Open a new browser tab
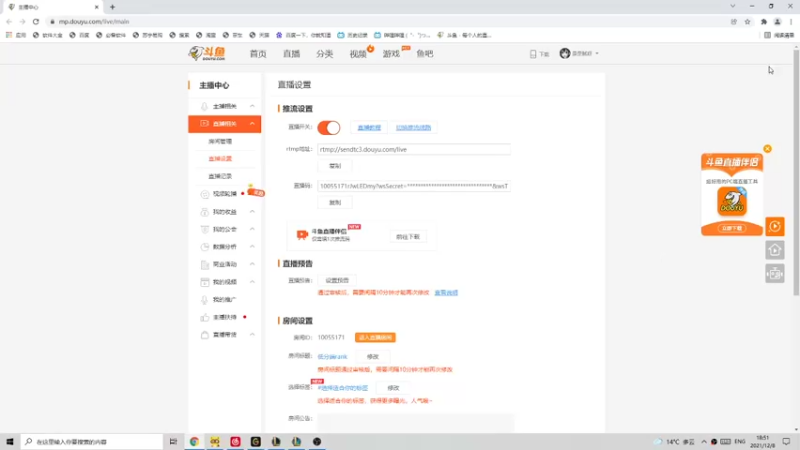Image resolution: width=800 pixels, height=450 pixels. [112, 7]
